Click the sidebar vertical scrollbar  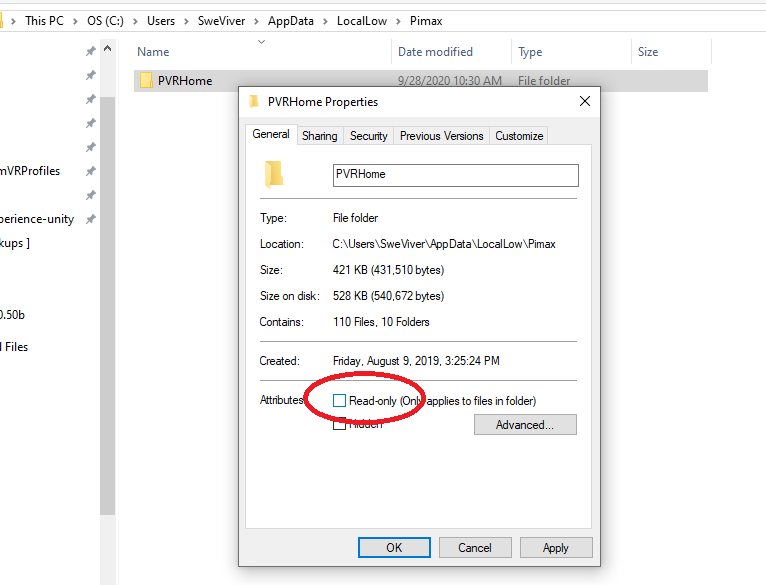[x=108, y=300]
